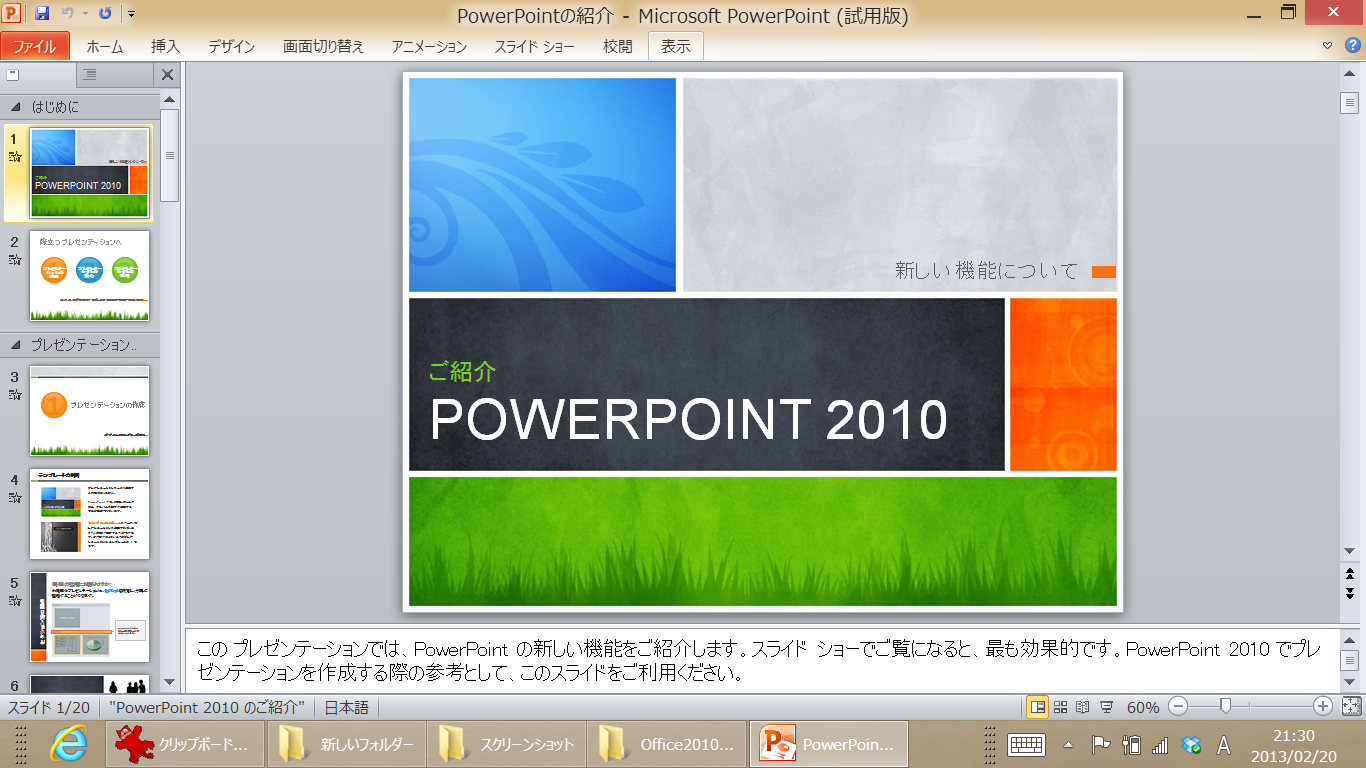This screenshot has width=1366, height=768.
Task: Open the スクリーンショット folder taskbar window
Action: pos(506,744)
